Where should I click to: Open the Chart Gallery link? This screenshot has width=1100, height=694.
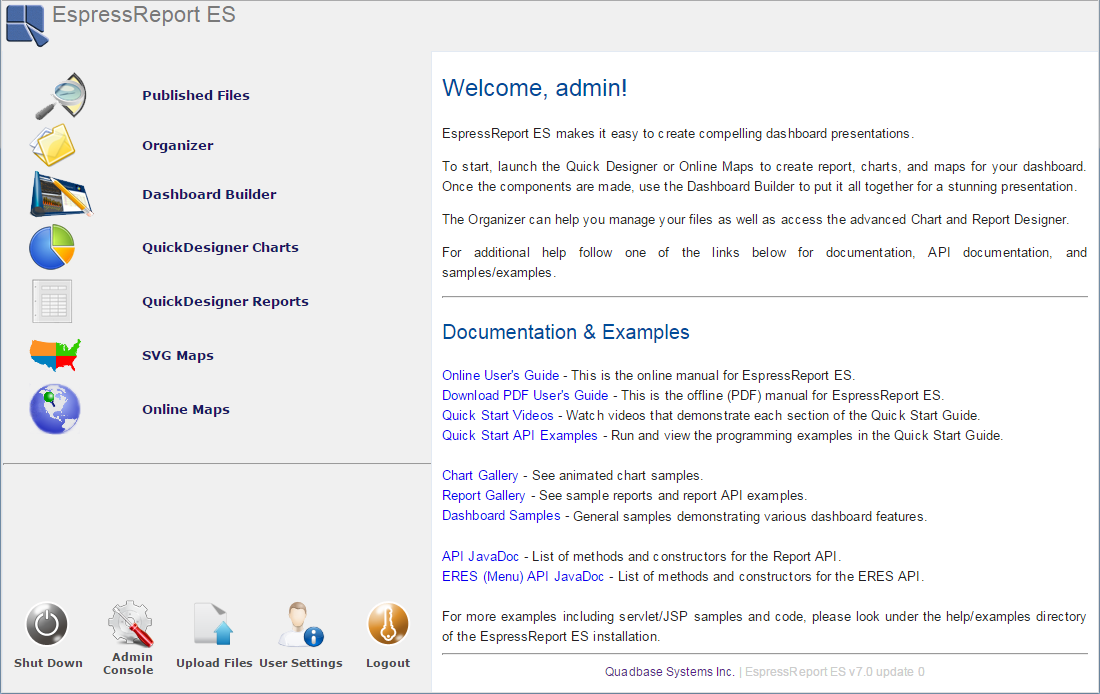pos(480,475)
